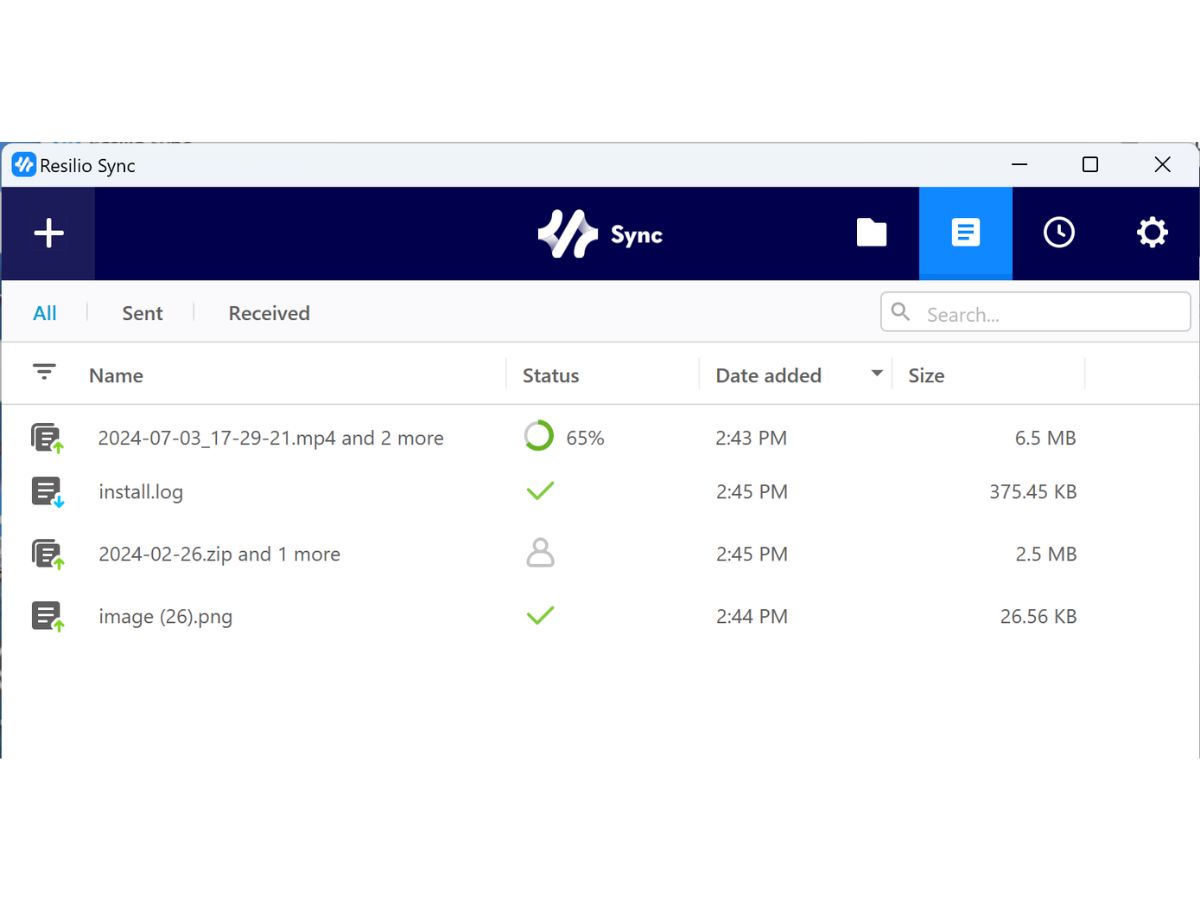Viewport: 1200px width, 900px height.
Task: Click the 65% progress ring
Action: (x=539, y=436)
